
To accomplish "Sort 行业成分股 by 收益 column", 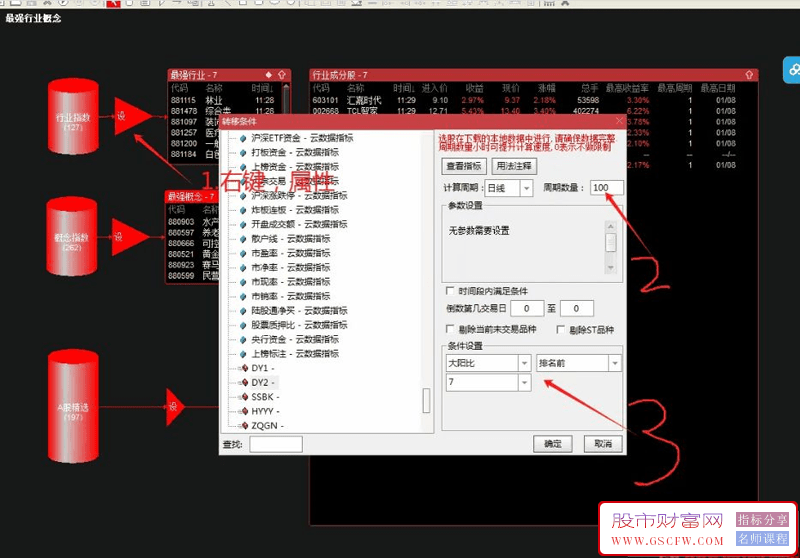I will pos(474,88).
